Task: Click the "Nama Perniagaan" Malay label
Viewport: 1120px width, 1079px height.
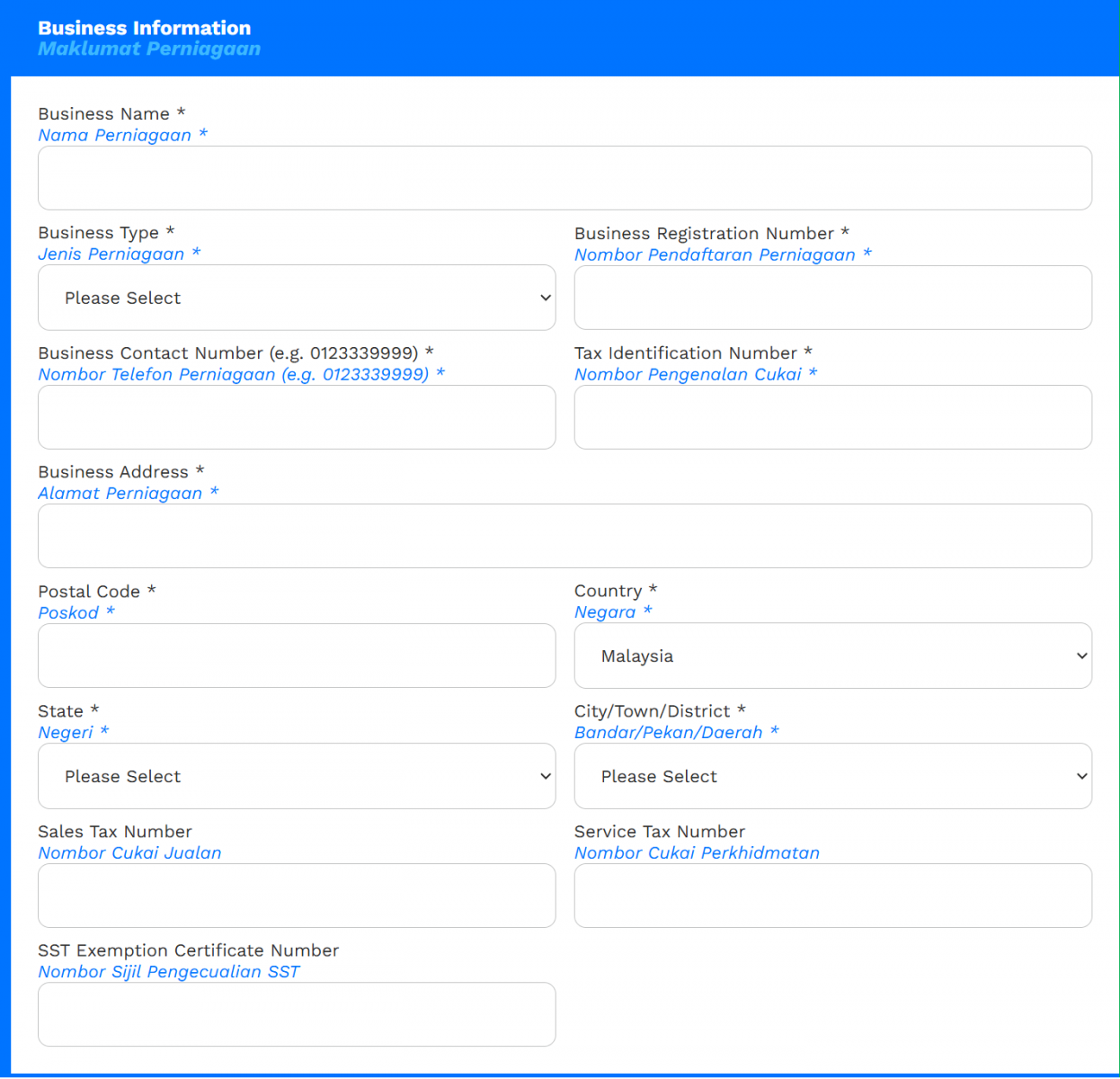Action: click(115, 135)
